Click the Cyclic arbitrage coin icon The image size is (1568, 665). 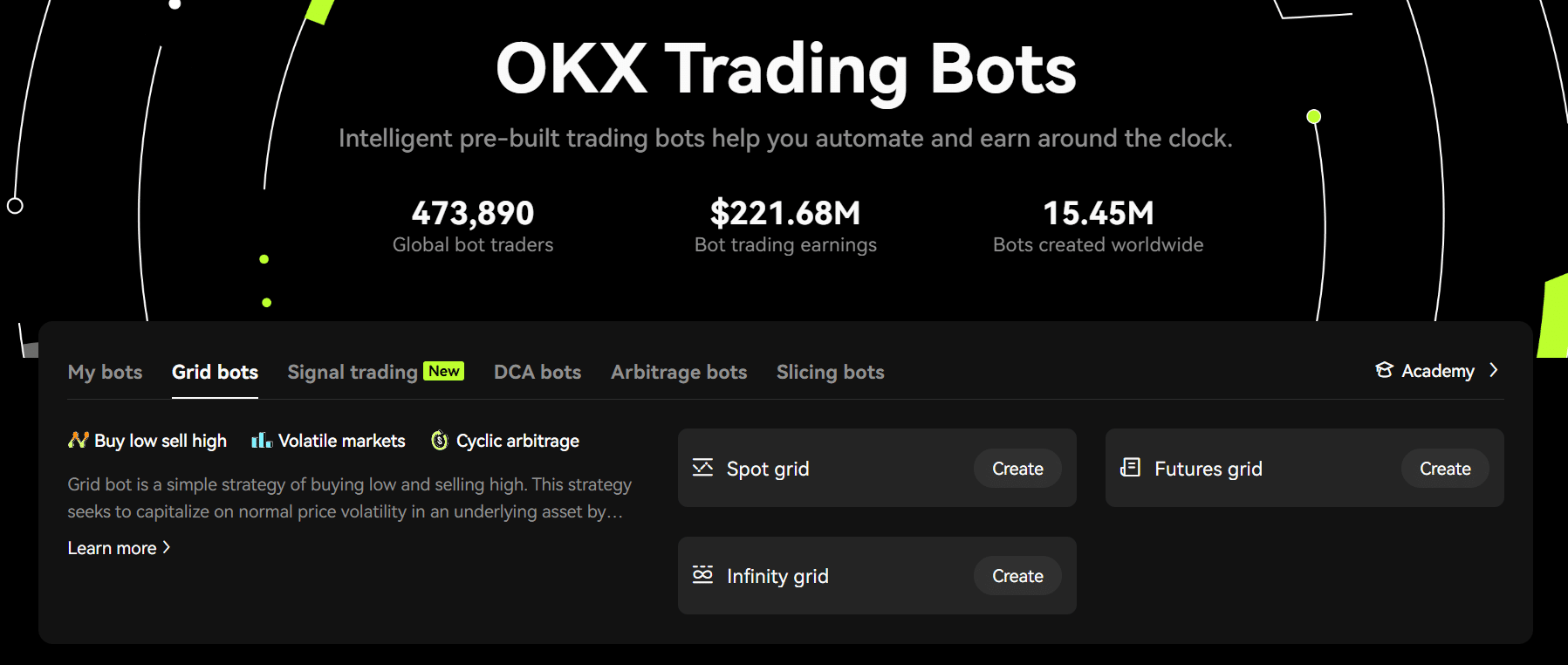tap(440, 441)
